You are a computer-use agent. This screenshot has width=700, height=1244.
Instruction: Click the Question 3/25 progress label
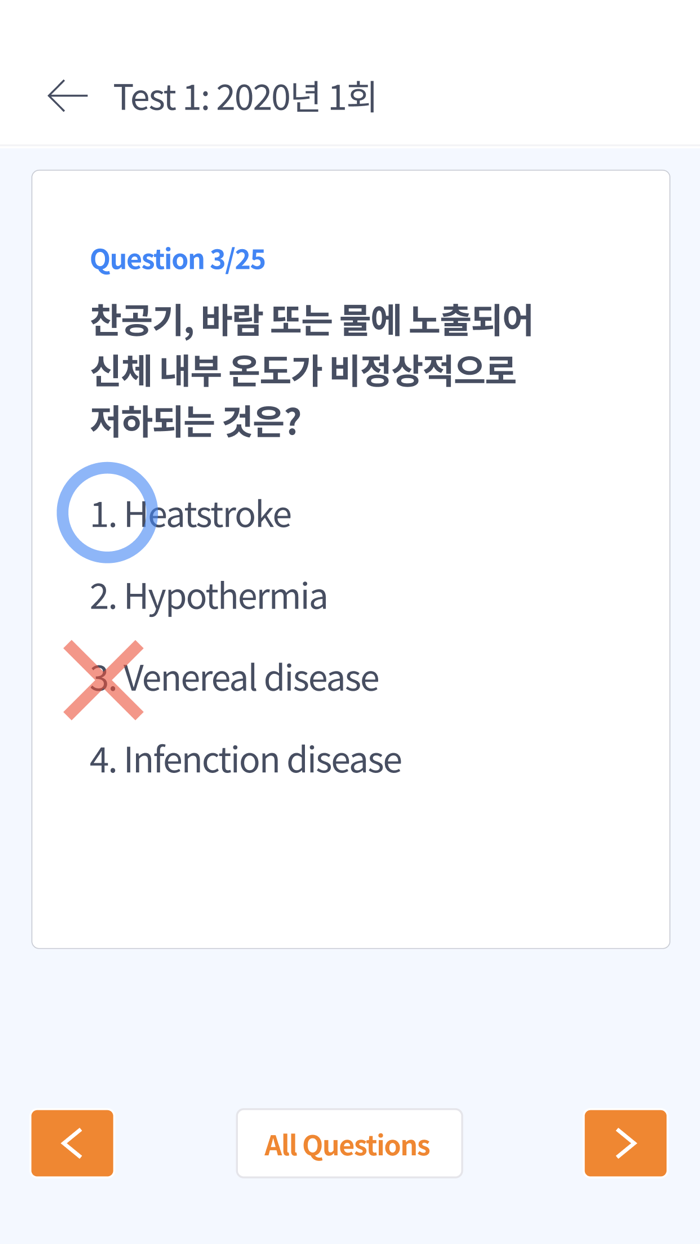coord(177,258)
